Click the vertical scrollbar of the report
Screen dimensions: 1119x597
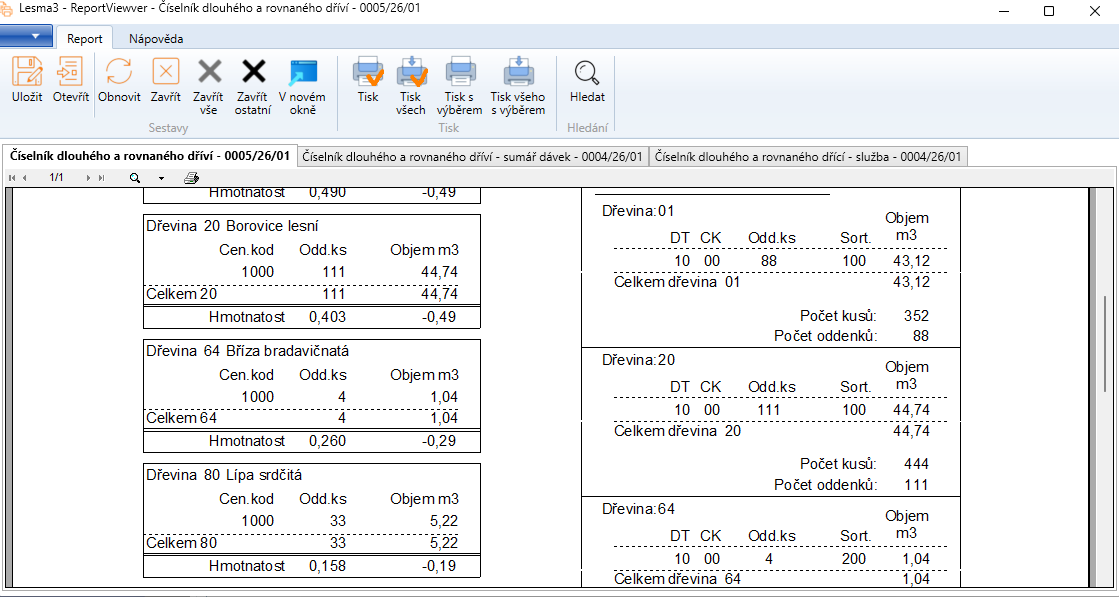tap(1104, 340)
